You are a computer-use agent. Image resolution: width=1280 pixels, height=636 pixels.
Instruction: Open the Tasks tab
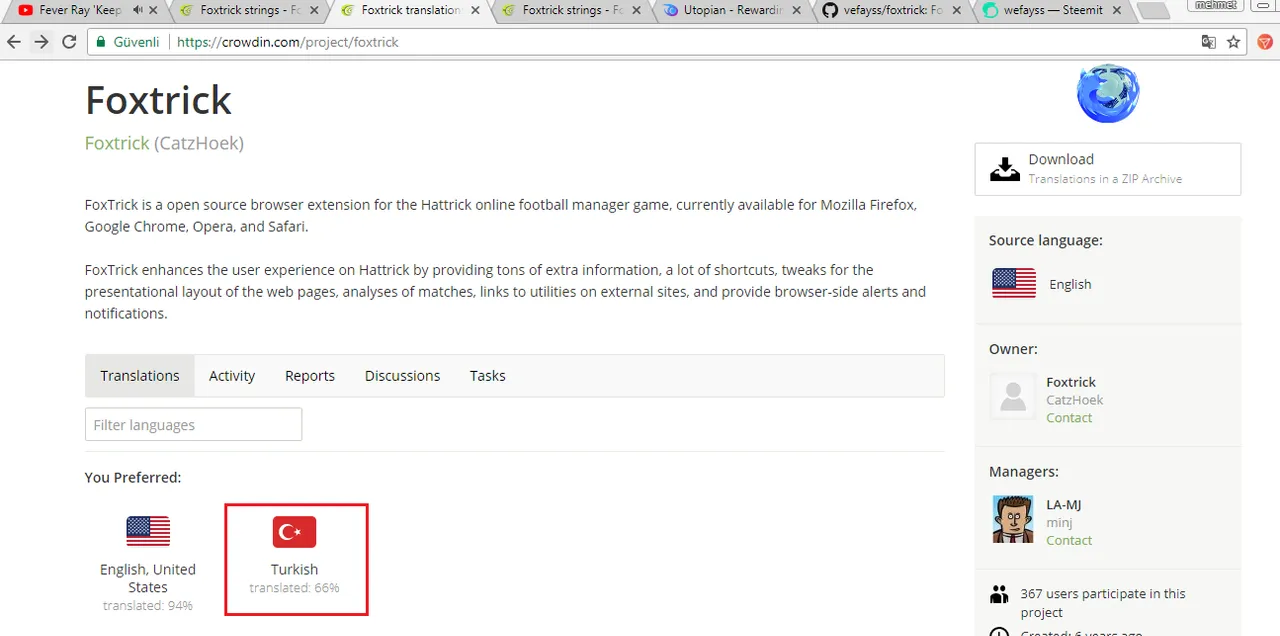click(488, 376)
